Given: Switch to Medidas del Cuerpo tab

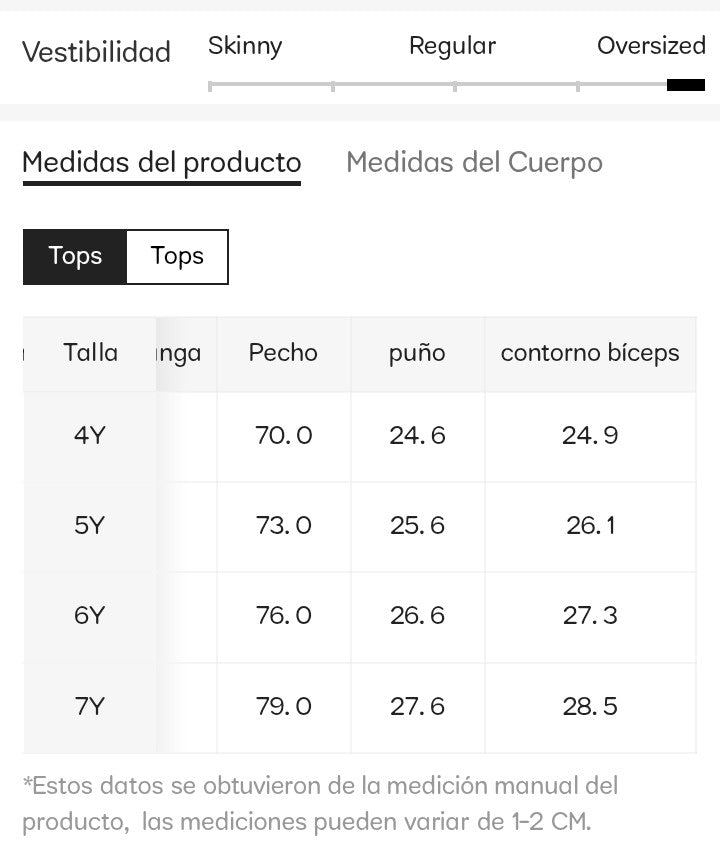Looking at the screenshot, I should pos(474,162).
